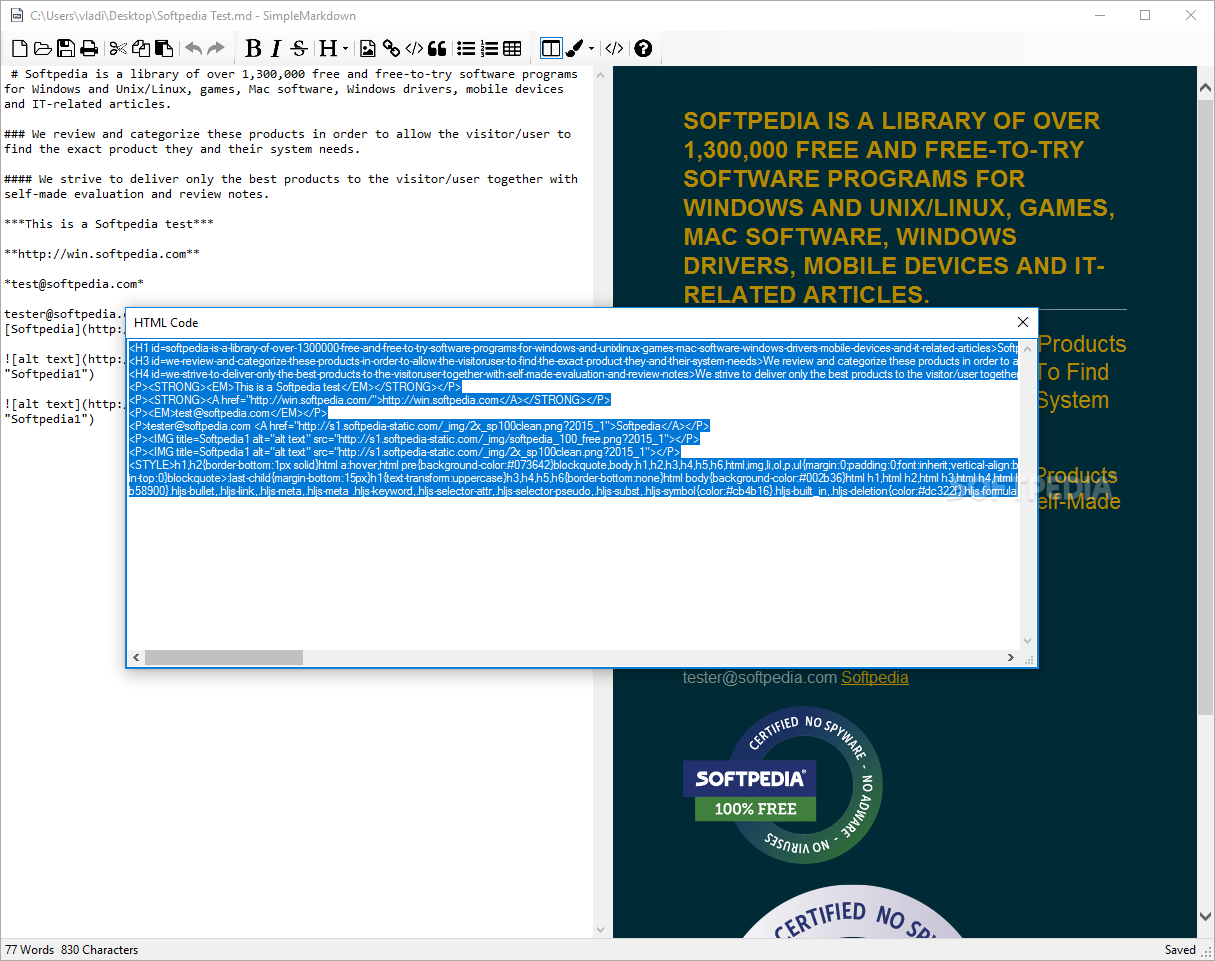The height and width of the screenshot is (961, 1215).
Task: Minimize the SimpleMarkdown window
Action: coord(1100,16)
